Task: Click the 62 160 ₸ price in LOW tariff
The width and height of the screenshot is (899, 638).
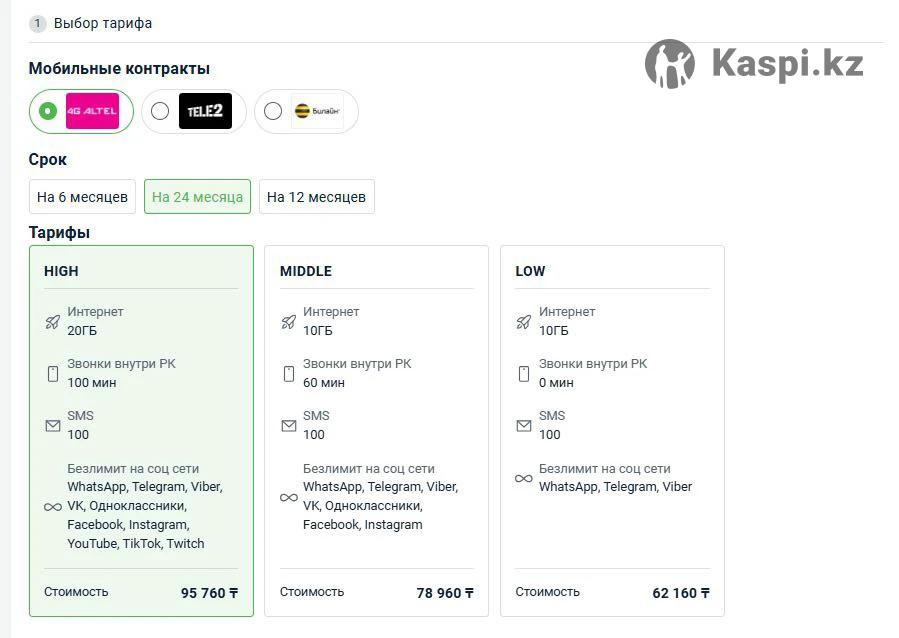Action: click(681, 593)
